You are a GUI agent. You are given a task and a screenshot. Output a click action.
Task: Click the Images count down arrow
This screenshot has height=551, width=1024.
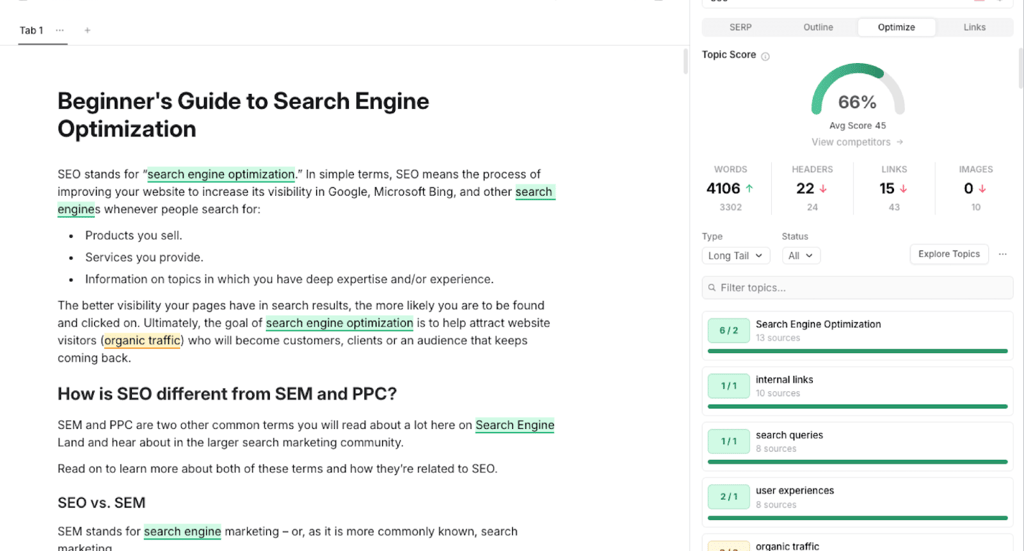click(x=982, y=189)
